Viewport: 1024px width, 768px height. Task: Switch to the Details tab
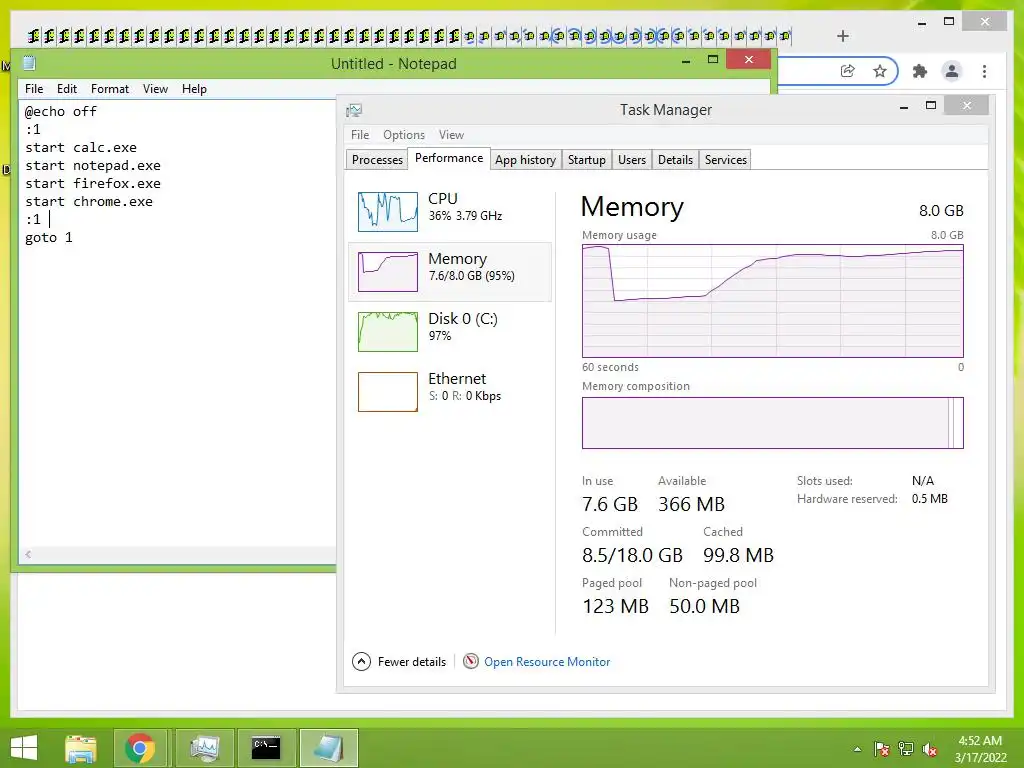(x=675, y=159)
